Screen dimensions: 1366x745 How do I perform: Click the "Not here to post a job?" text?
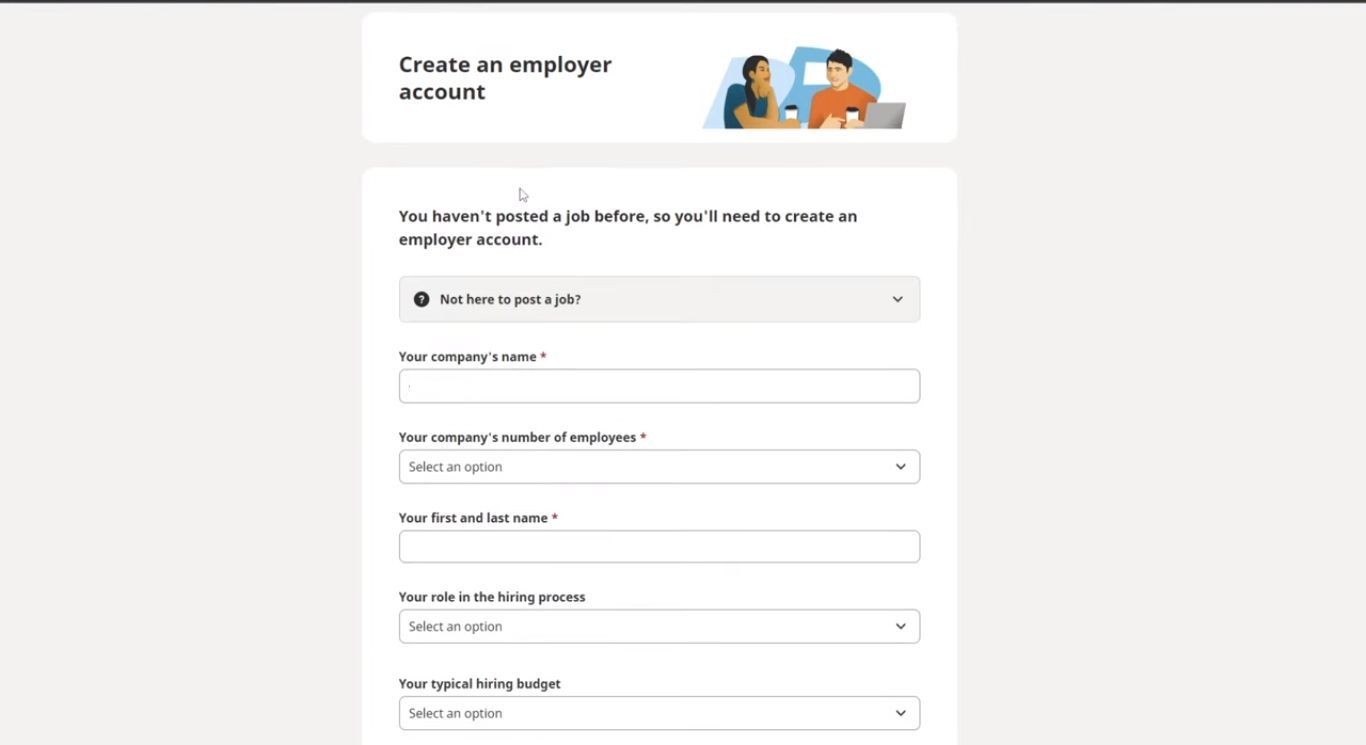click(x=510, y=299)
